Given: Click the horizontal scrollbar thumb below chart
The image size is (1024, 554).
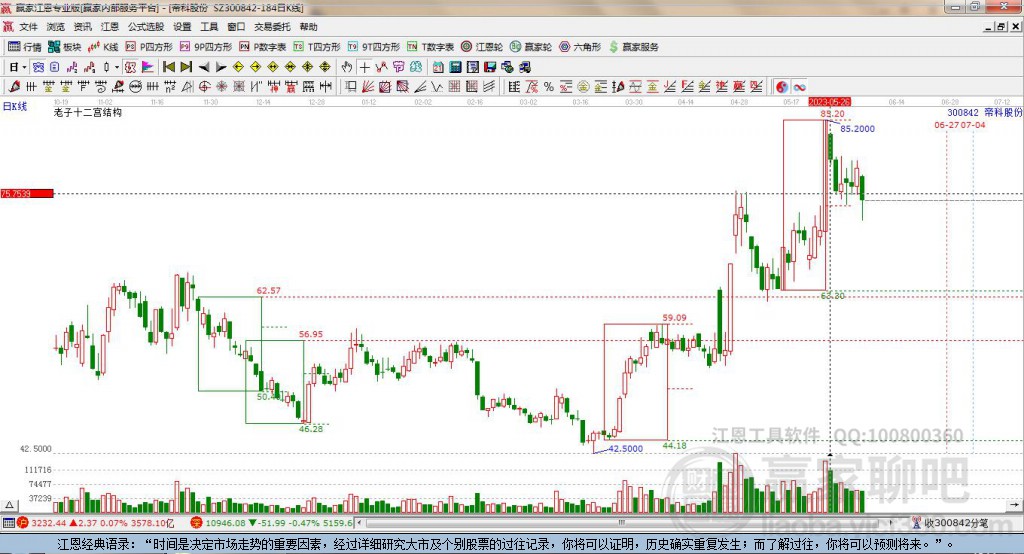Looking at the screenshot, I should coord(622,522).
